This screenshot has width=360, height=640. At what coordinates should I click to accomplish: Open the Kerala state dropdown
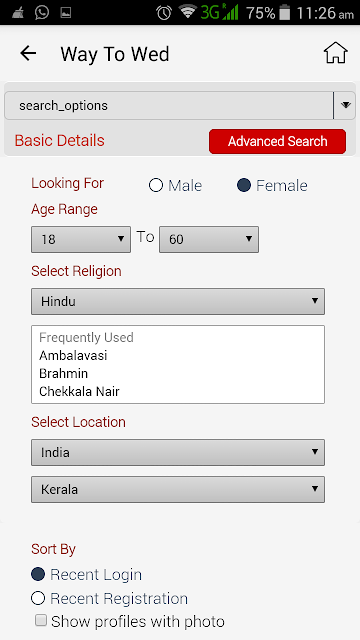178,489
